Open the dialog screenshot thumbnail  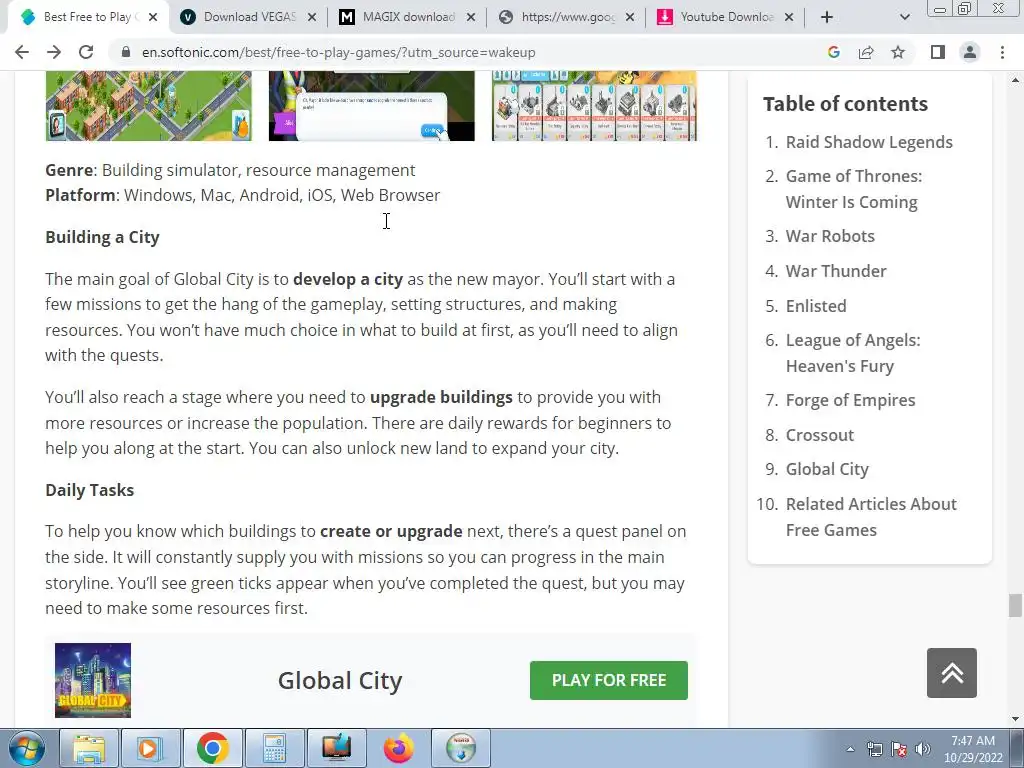[x=372, y=106]
